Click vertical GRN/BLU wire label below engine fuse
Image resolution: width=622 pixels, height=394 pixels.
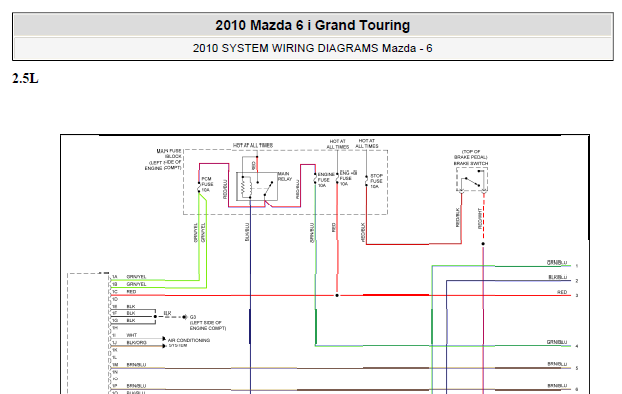point(312,233)
